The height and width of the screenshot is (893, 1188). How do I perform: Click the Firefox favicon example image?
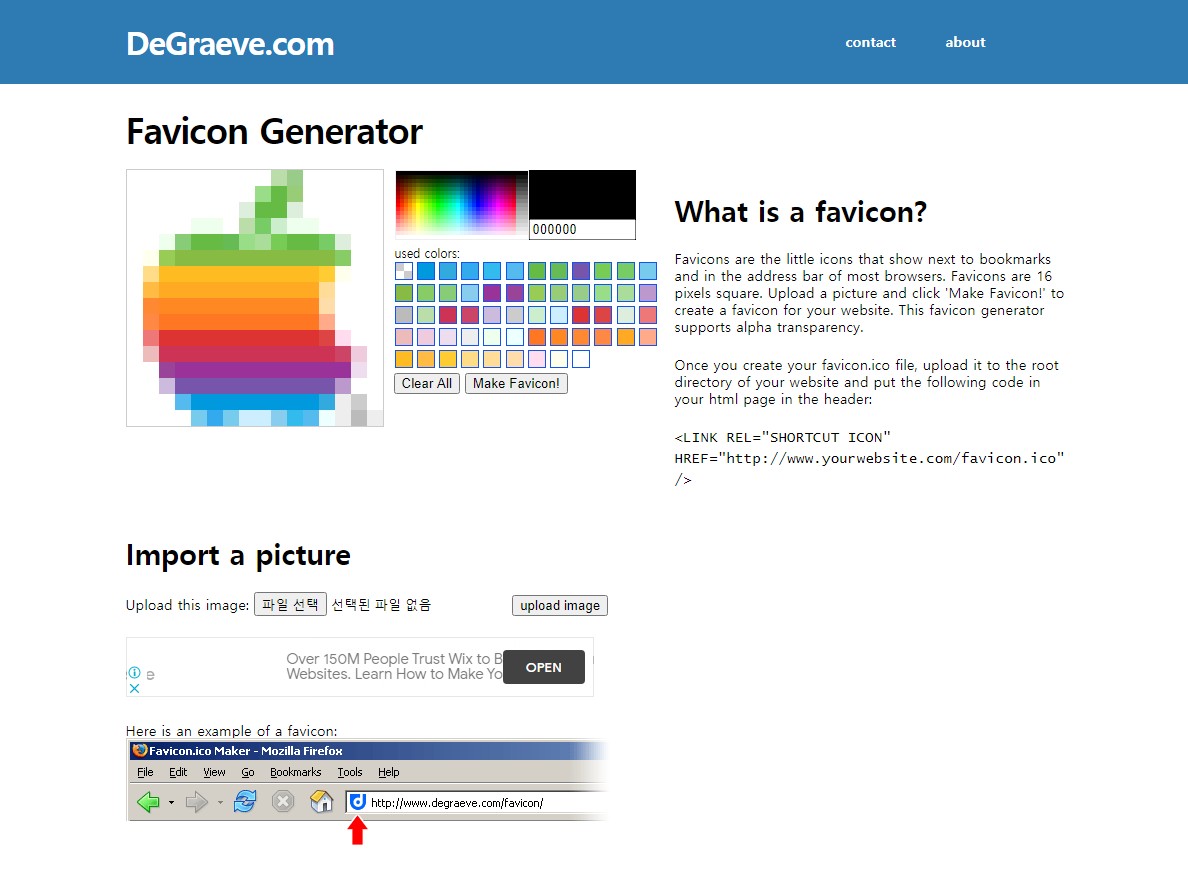point(367,792)
